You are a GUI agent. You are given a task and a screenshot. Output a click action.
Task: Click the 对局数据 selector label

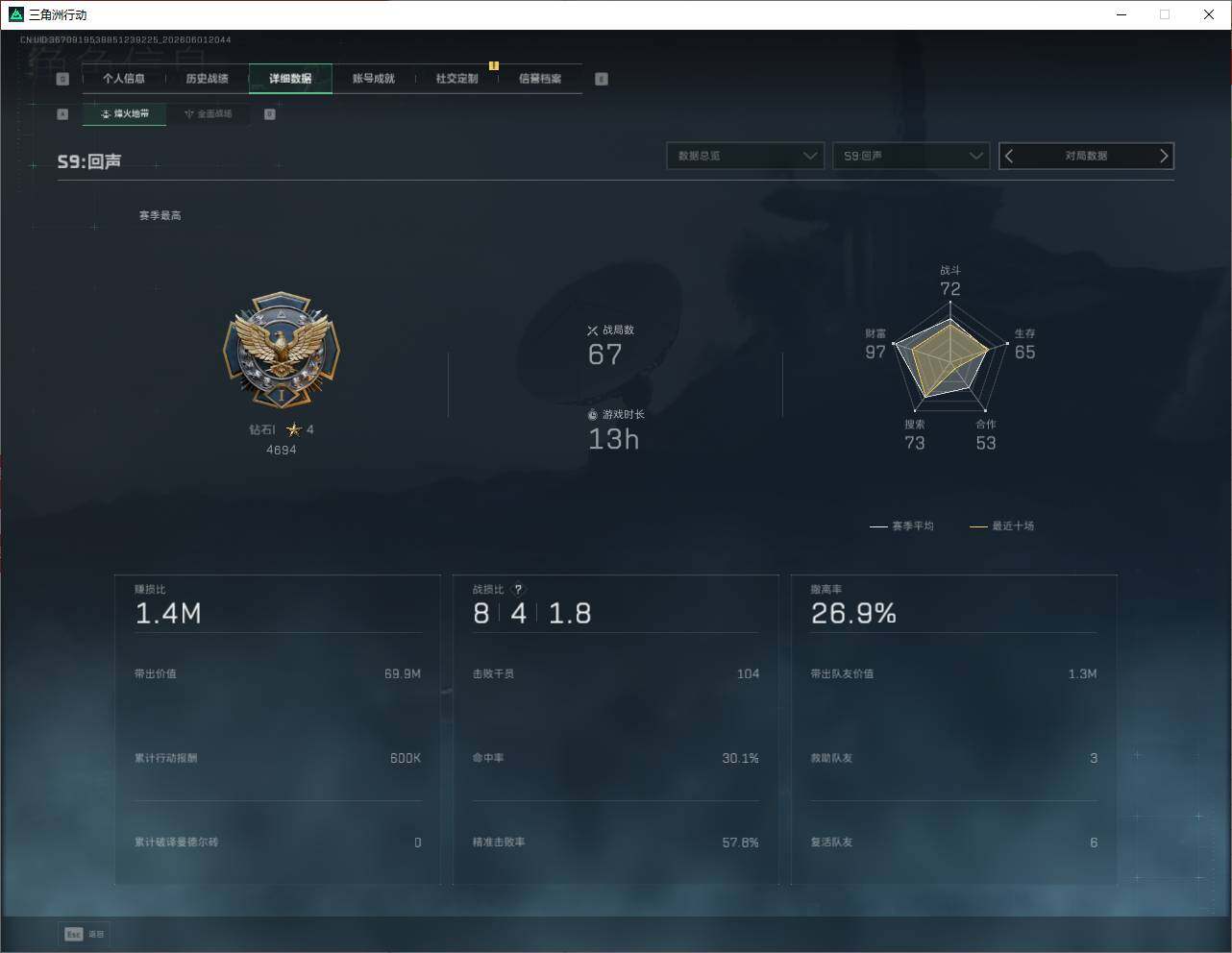pos(1086,156)
